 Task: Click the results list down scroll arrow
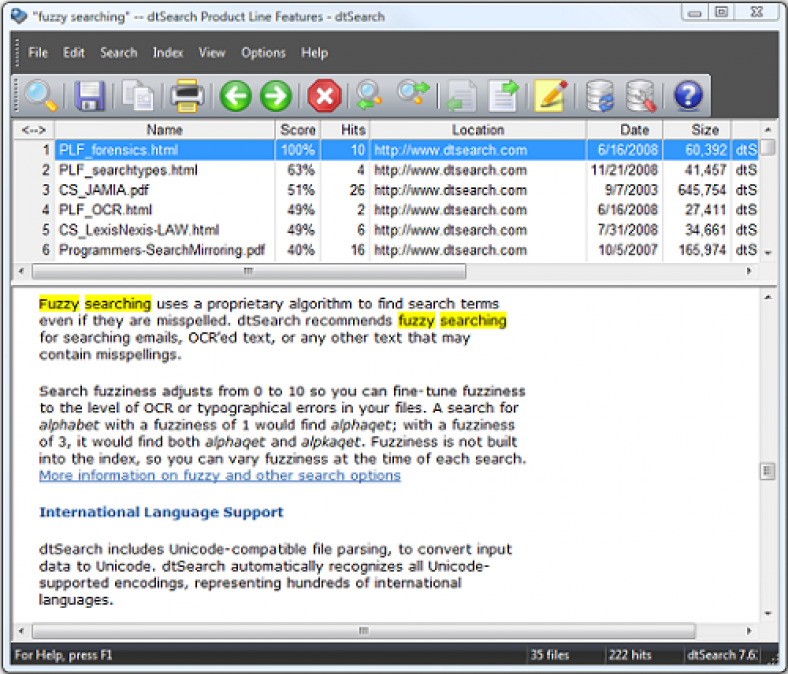tap(768, 253)
